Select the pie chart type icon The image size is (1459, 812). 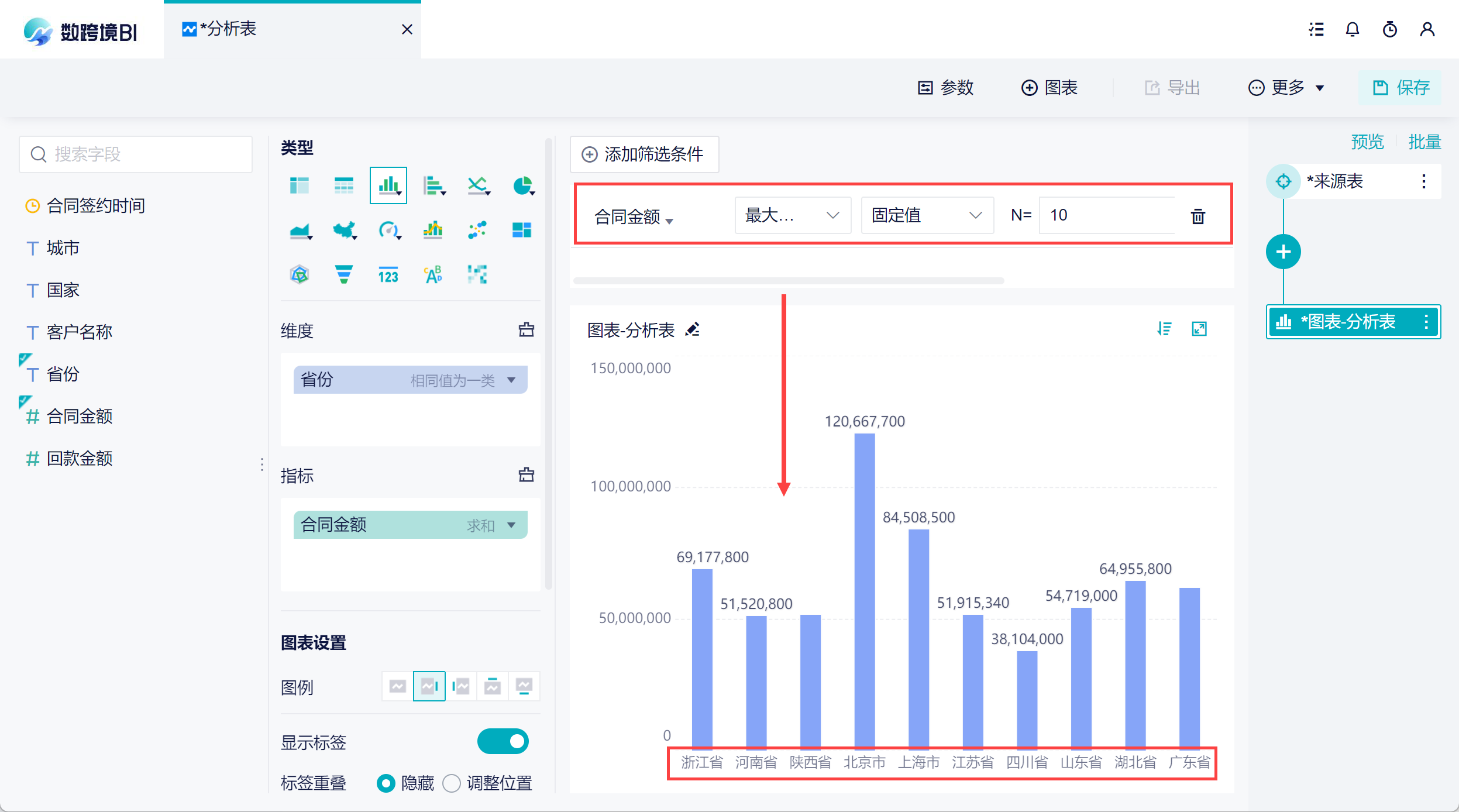[x=522, y=186]
